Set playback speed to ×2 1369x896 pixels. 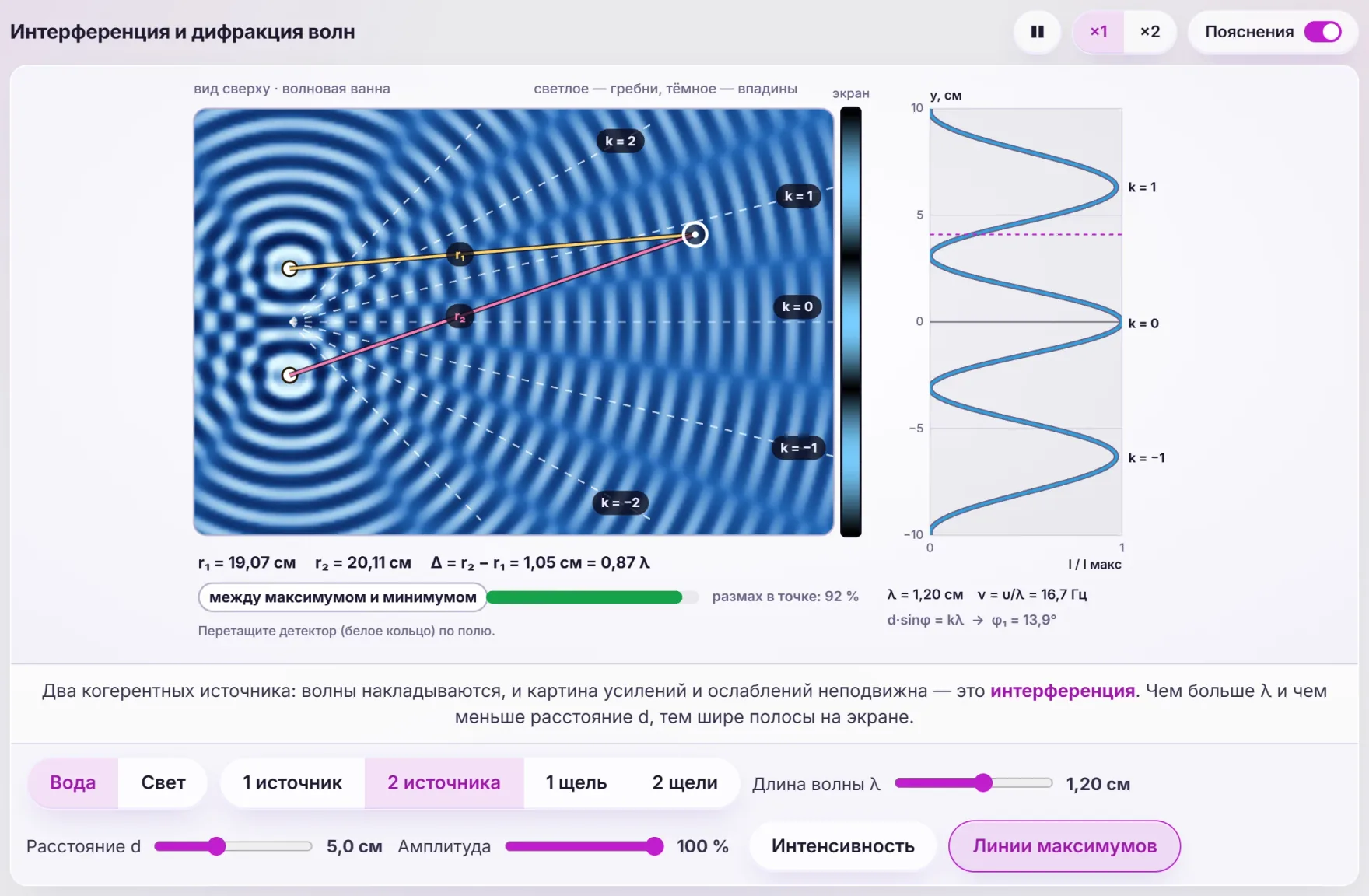point(1150,32)
